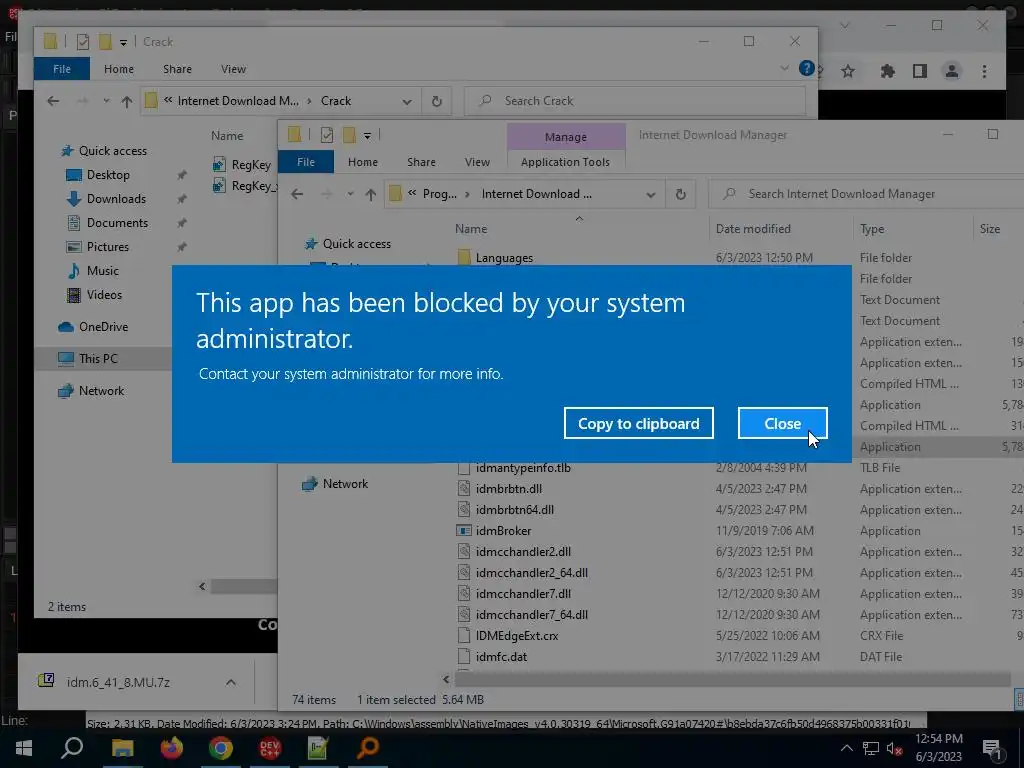Open Home tab in Crack window
Viewport: 1024px width, 768px height.
(x=118, y=69)
